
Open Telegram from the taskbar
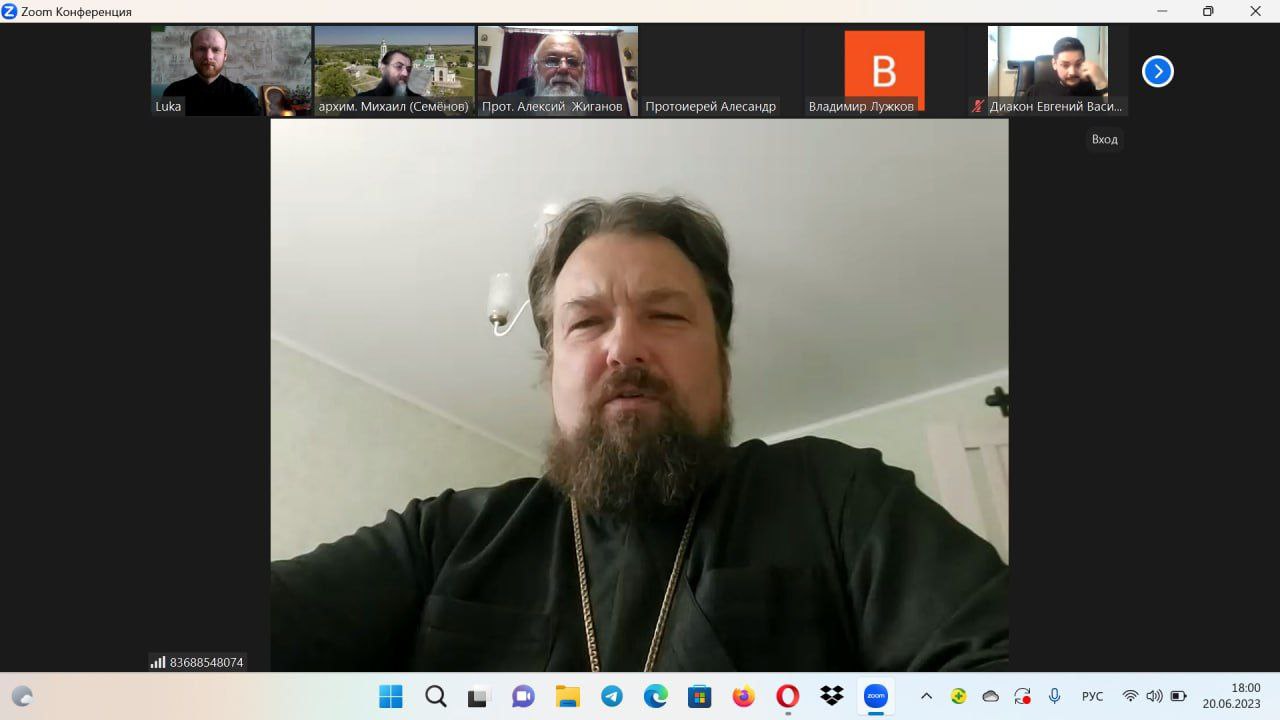point(611,696)
